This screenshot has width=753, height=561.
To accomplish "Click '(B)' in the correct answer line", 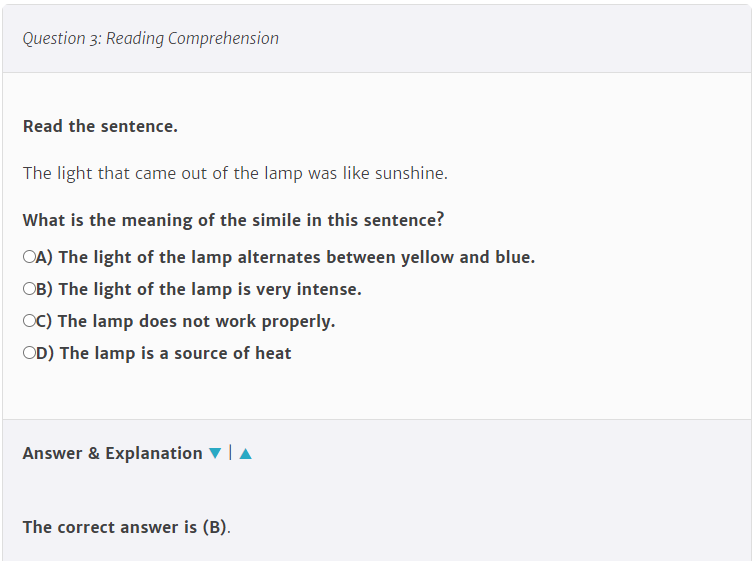I will [215, 527].
